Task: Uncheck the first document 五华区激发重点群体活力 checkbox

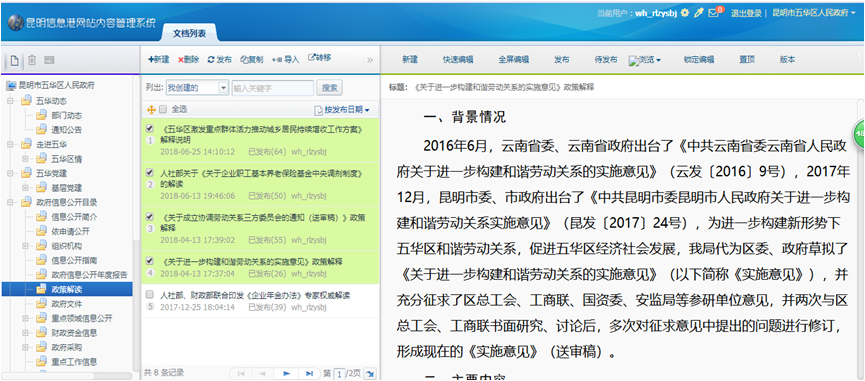Action: click(x=149, y=128)
